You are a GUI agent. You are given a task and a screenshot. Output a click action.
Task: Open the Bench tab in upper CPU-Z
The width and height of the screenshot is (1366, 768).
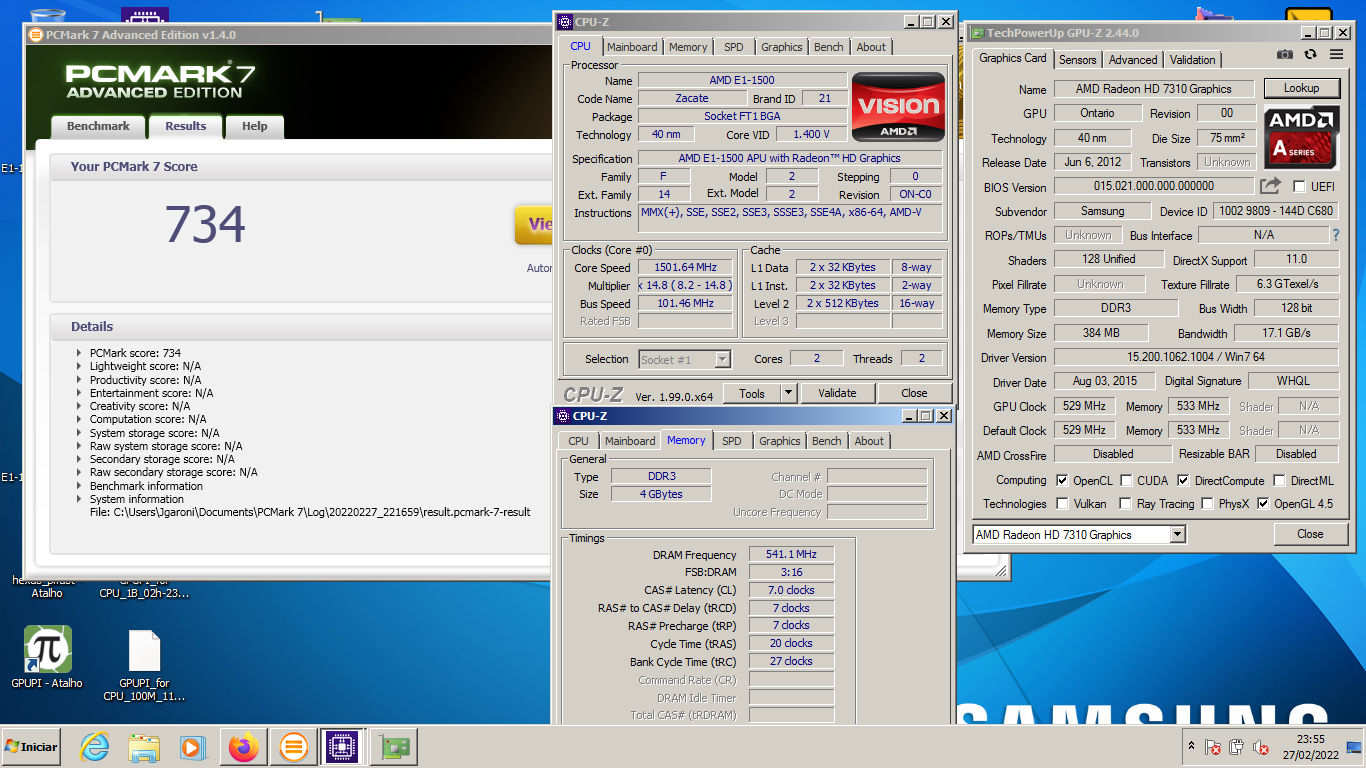(x=828, y=47)
